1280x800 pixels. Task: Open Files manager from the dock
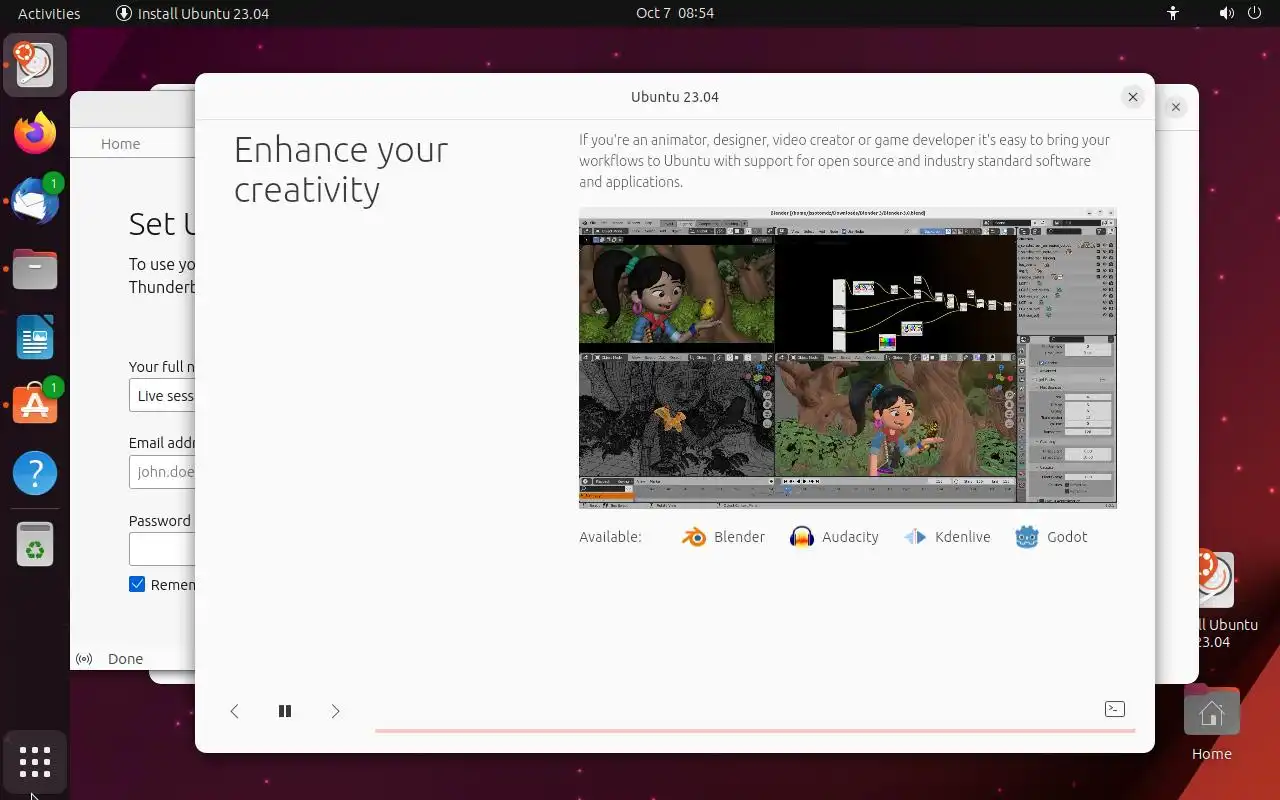click(35, 269)
